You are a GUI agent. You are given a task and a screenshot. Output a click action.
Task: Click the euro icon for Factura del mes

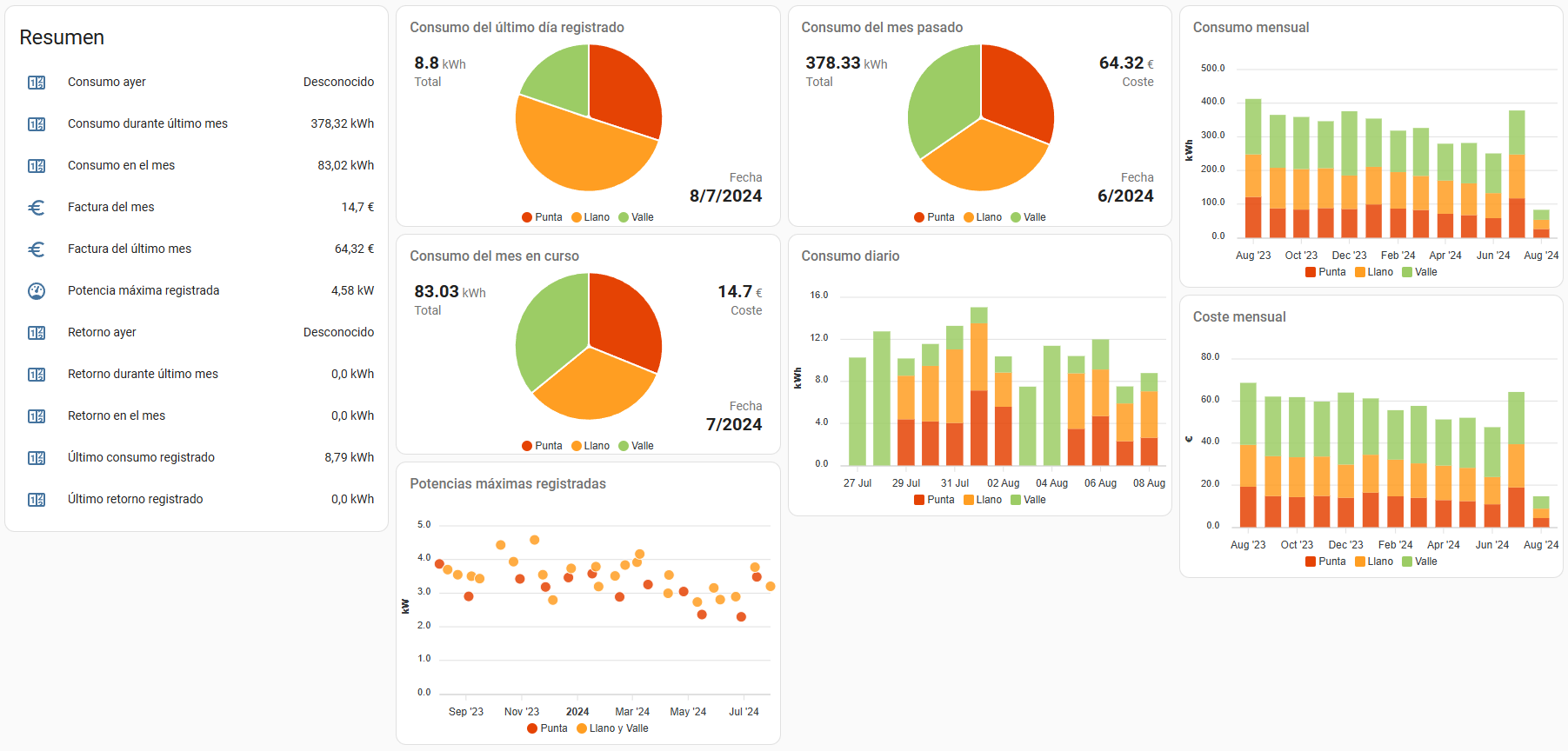37,208
